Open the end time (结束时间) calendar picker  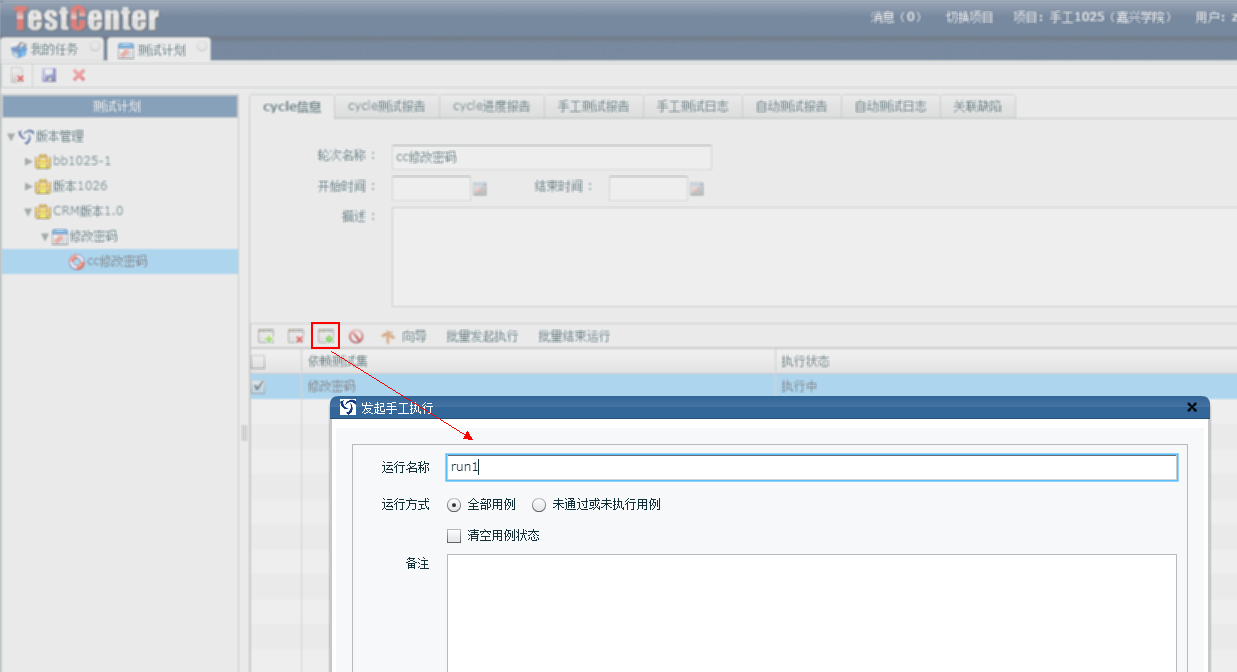coord(697,188)
